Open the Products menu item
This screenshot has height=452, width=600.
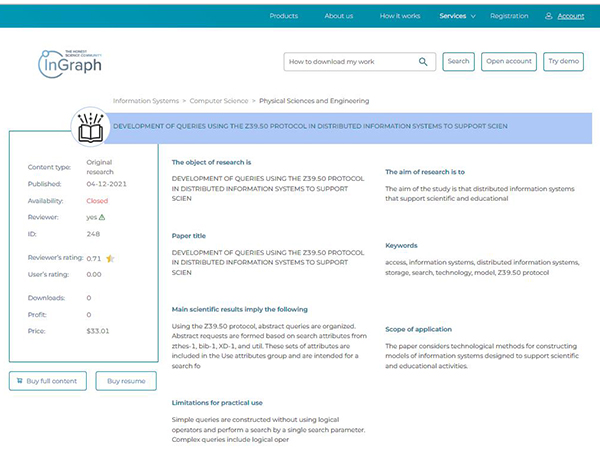[x=284, y=16]
